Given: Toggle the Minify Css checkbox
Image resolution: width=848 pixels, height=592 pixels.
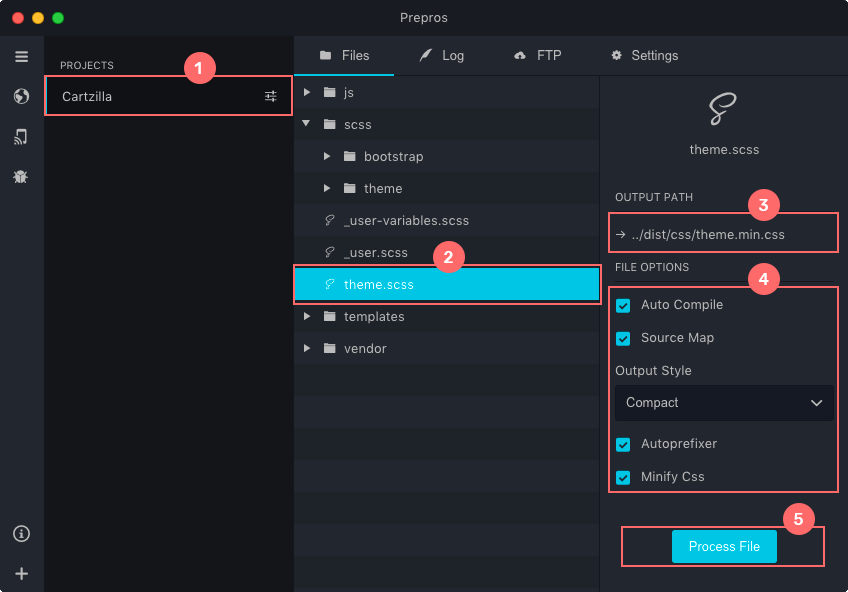Looking at the screenshot, I should (623, 477).
